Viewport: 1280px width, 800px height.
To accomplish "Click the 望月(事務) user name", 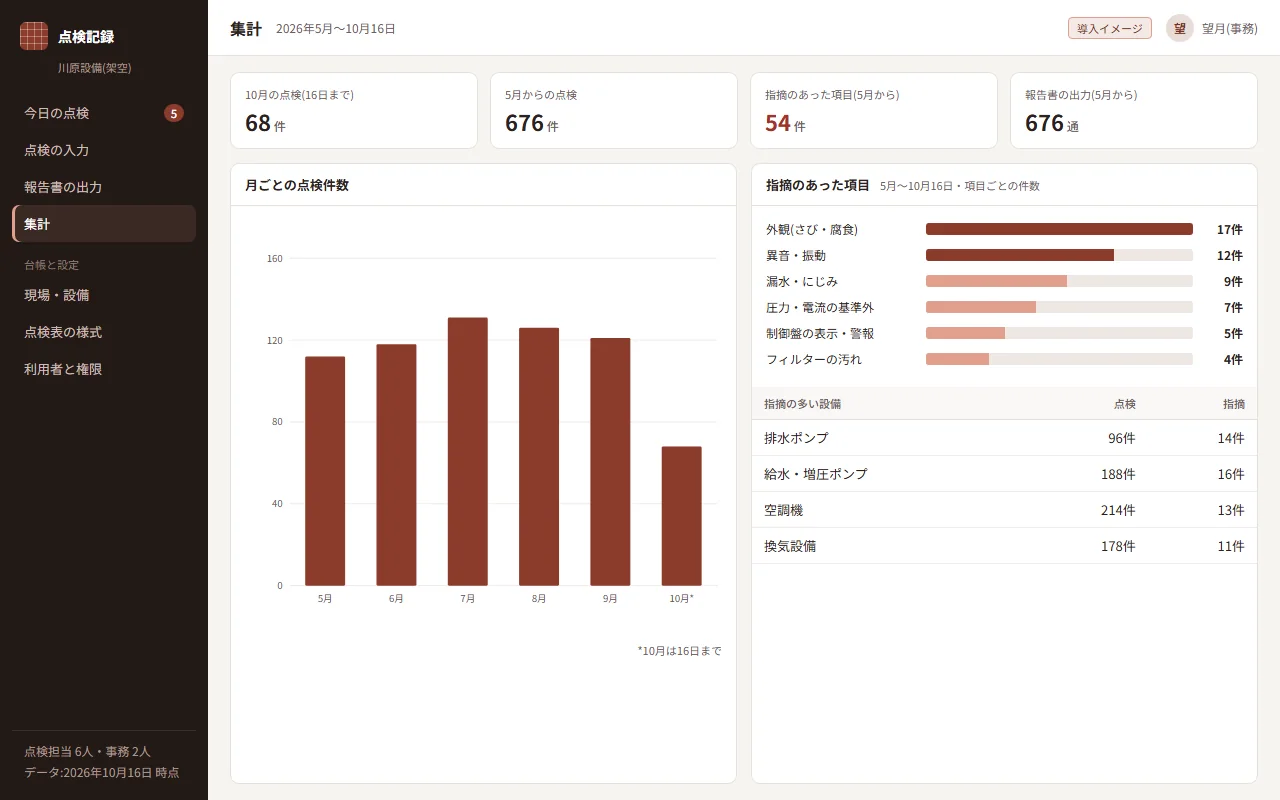I will click(x=1230, y=28).
